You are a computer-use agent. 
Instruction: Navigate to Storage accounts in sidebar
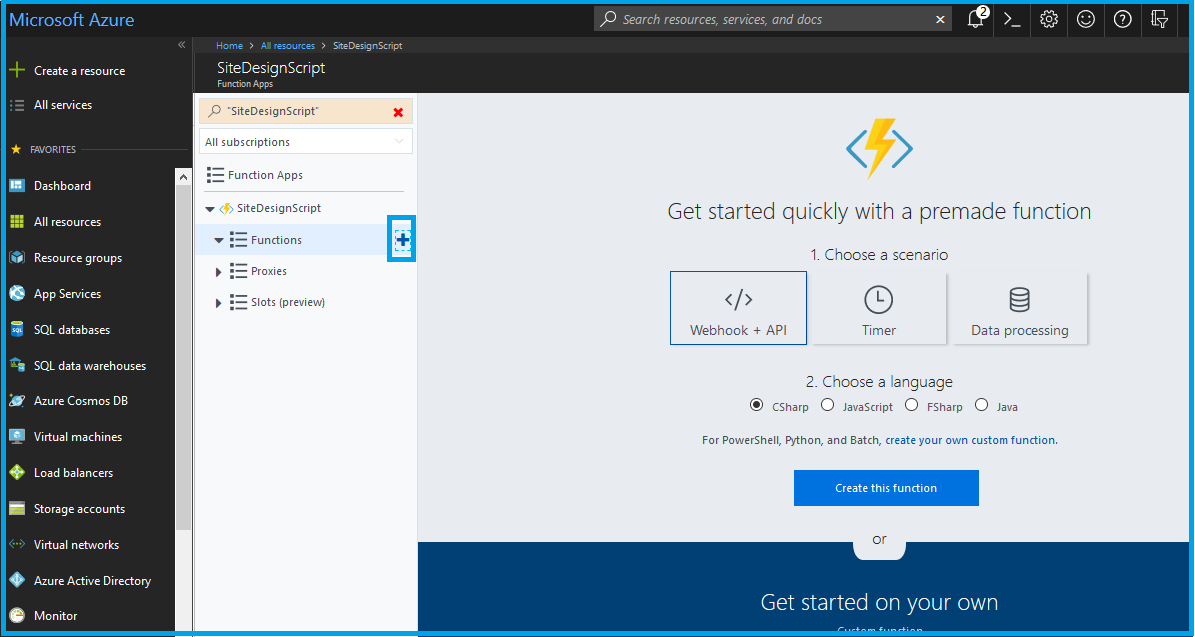[x=79, y=509]
